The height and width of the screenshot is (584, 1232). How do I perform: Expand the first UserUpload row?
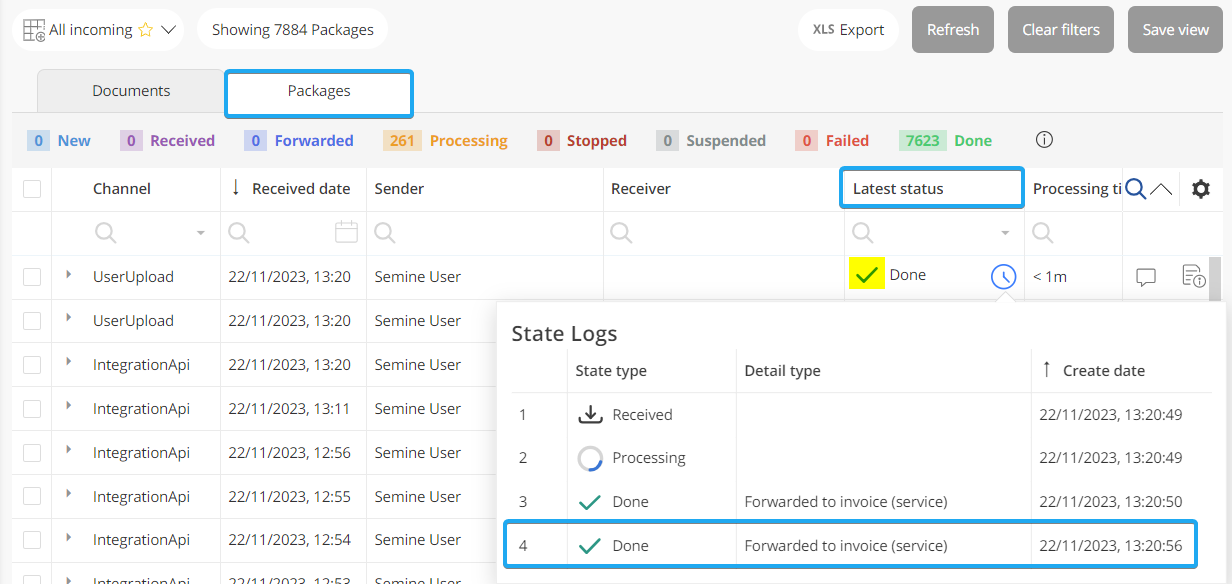click(x=68, y=275)
